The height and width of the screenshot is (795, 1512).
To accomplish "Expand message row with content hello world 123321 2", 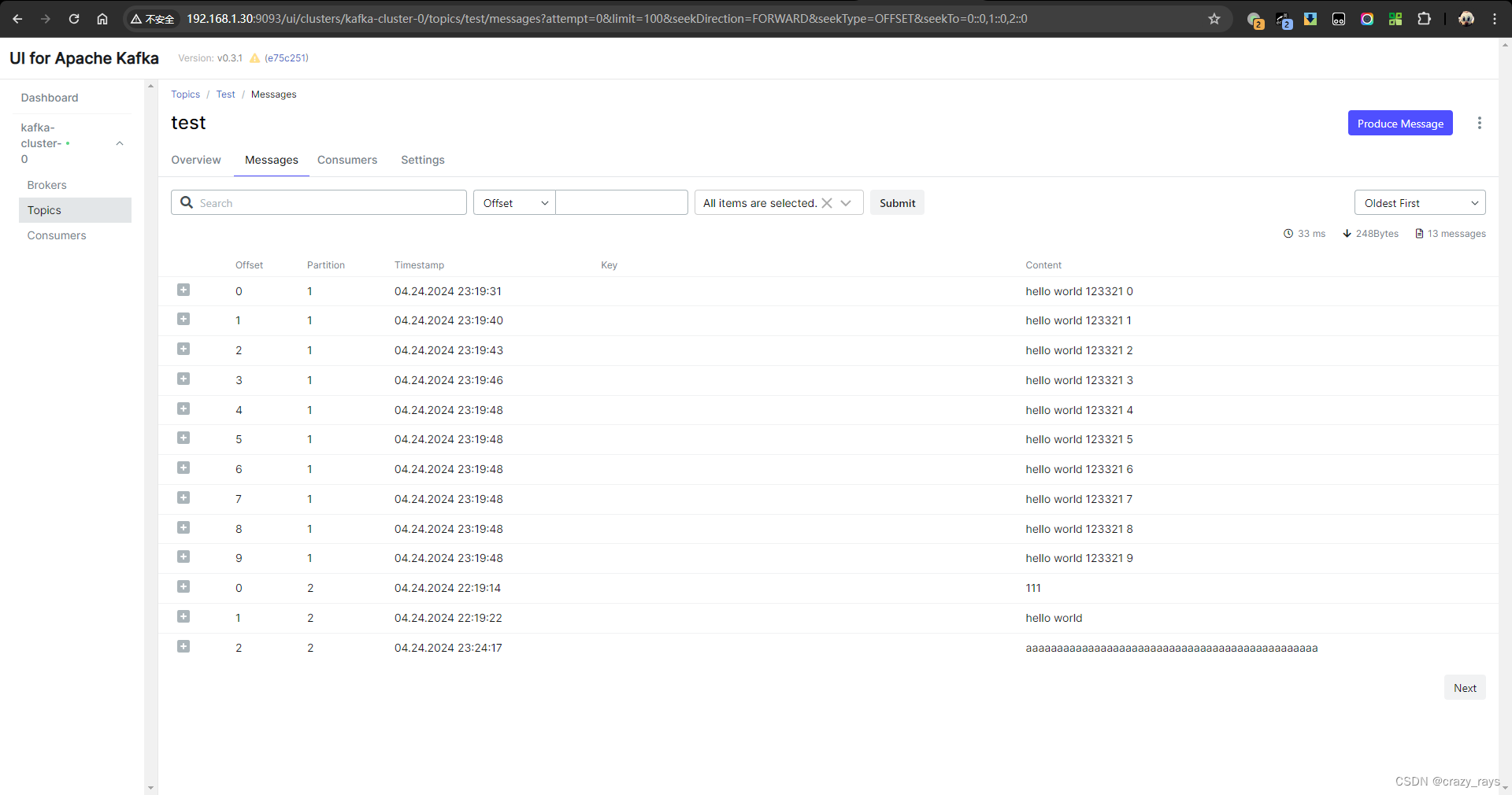I will pyautogui.click(x=183, y=349).
